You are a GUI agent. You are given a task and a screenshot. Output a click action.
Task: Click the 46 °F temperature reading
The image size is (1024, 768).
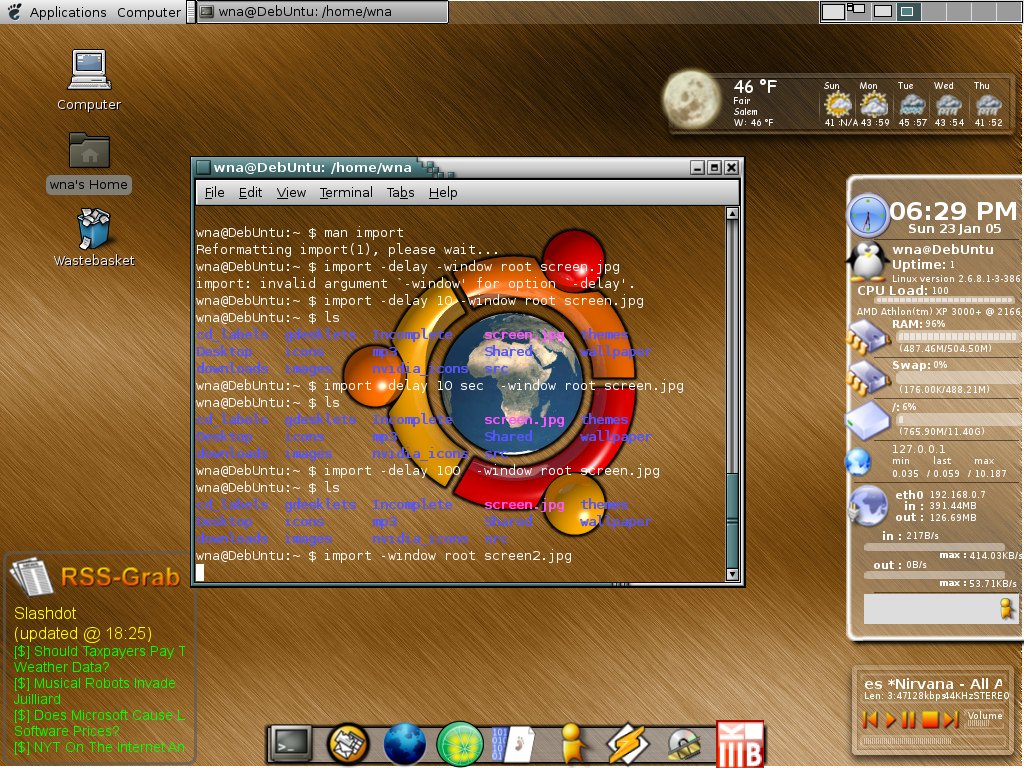[755, 86]
